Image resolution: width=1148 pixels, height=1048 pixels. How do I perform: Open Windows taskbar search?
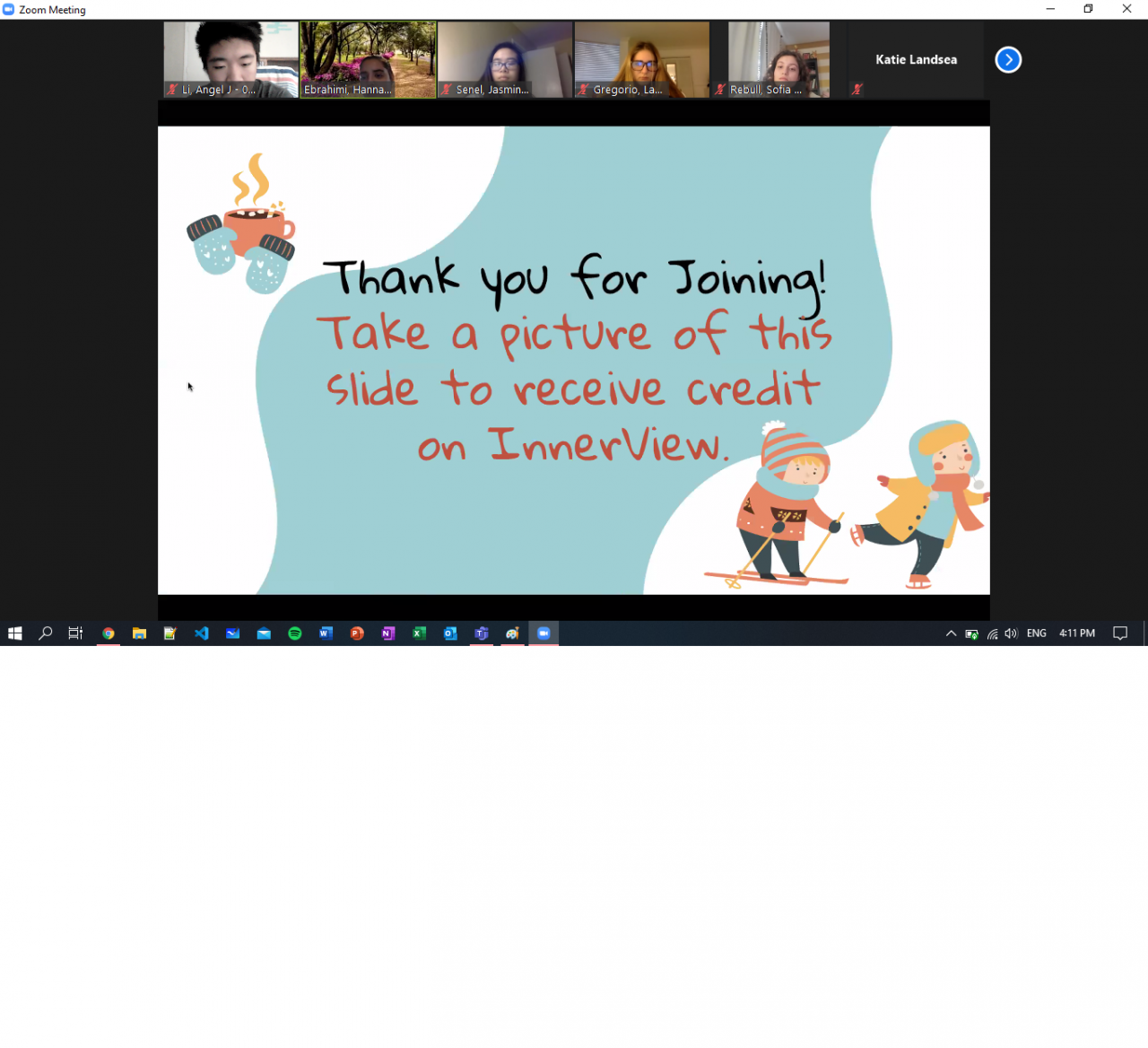point(46,633)
